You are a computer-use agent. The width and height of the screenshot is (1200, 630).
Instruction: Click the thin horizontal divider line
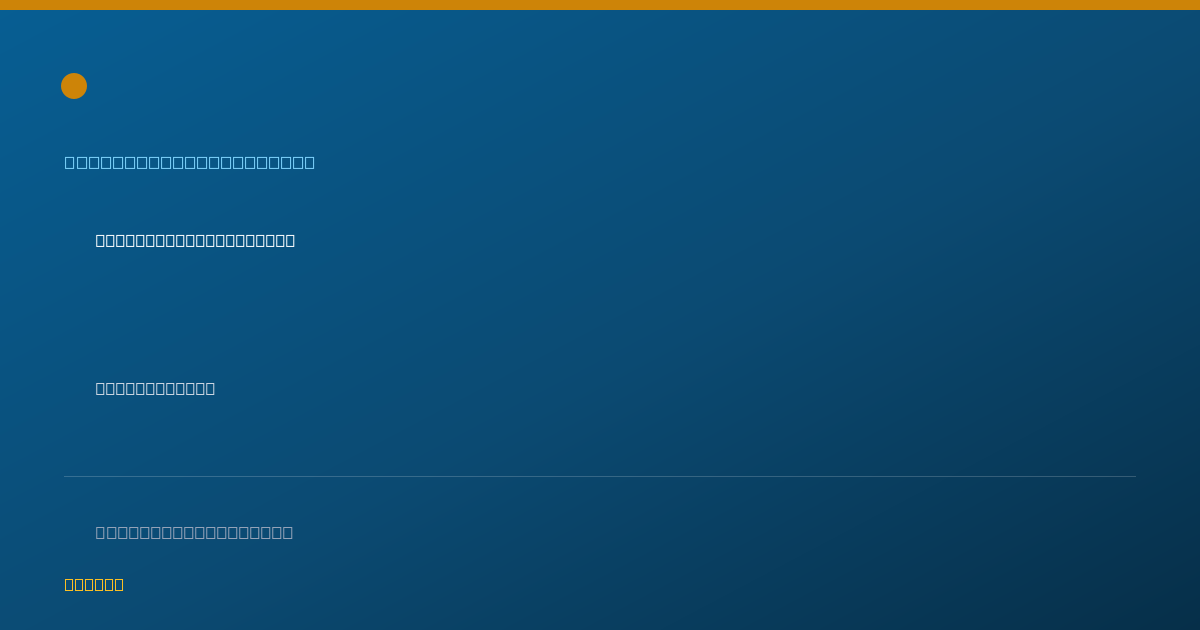(x=600, y=476)
